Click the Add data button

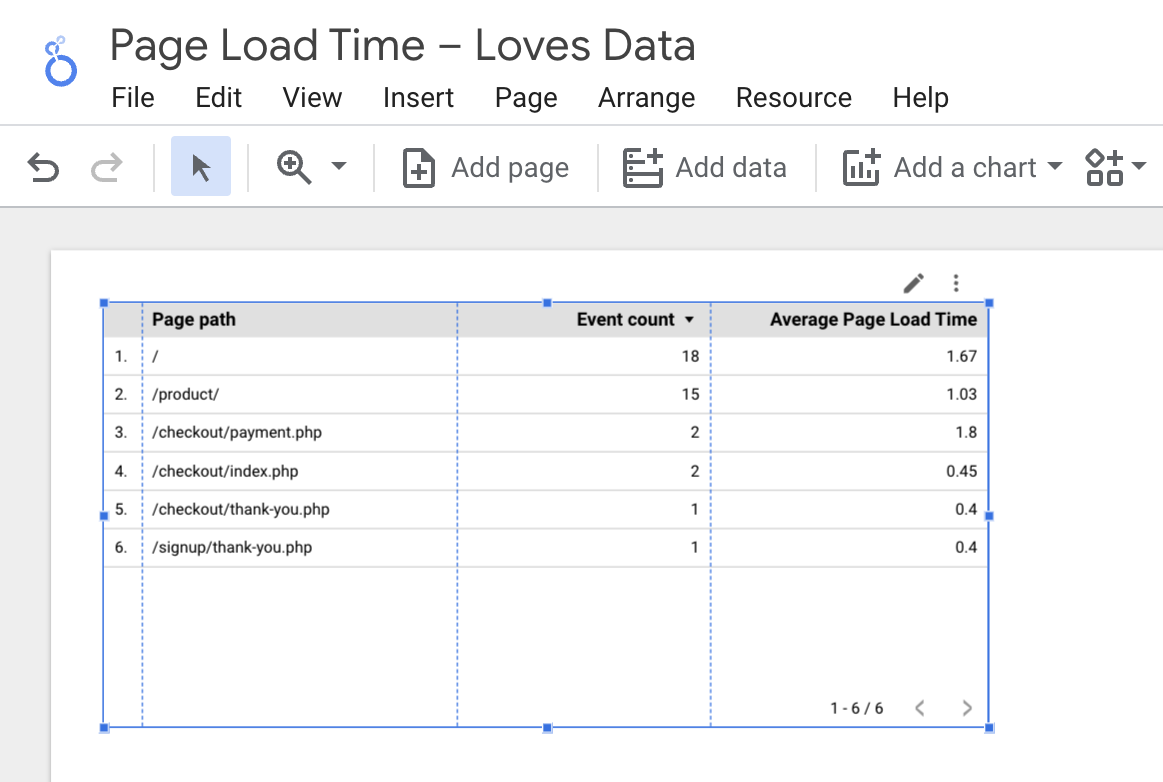705,167
